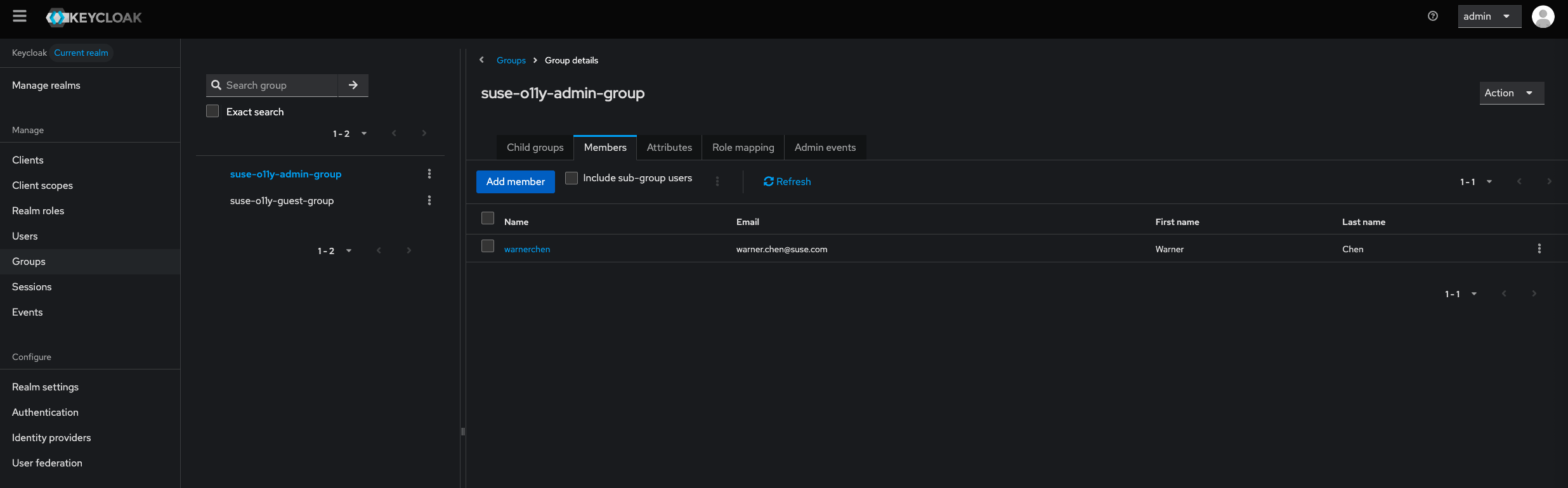The height and width of the screenshot is (488, 1568).
Task: Click the breadcrumb back chevron icon
Action: [482, 60]
